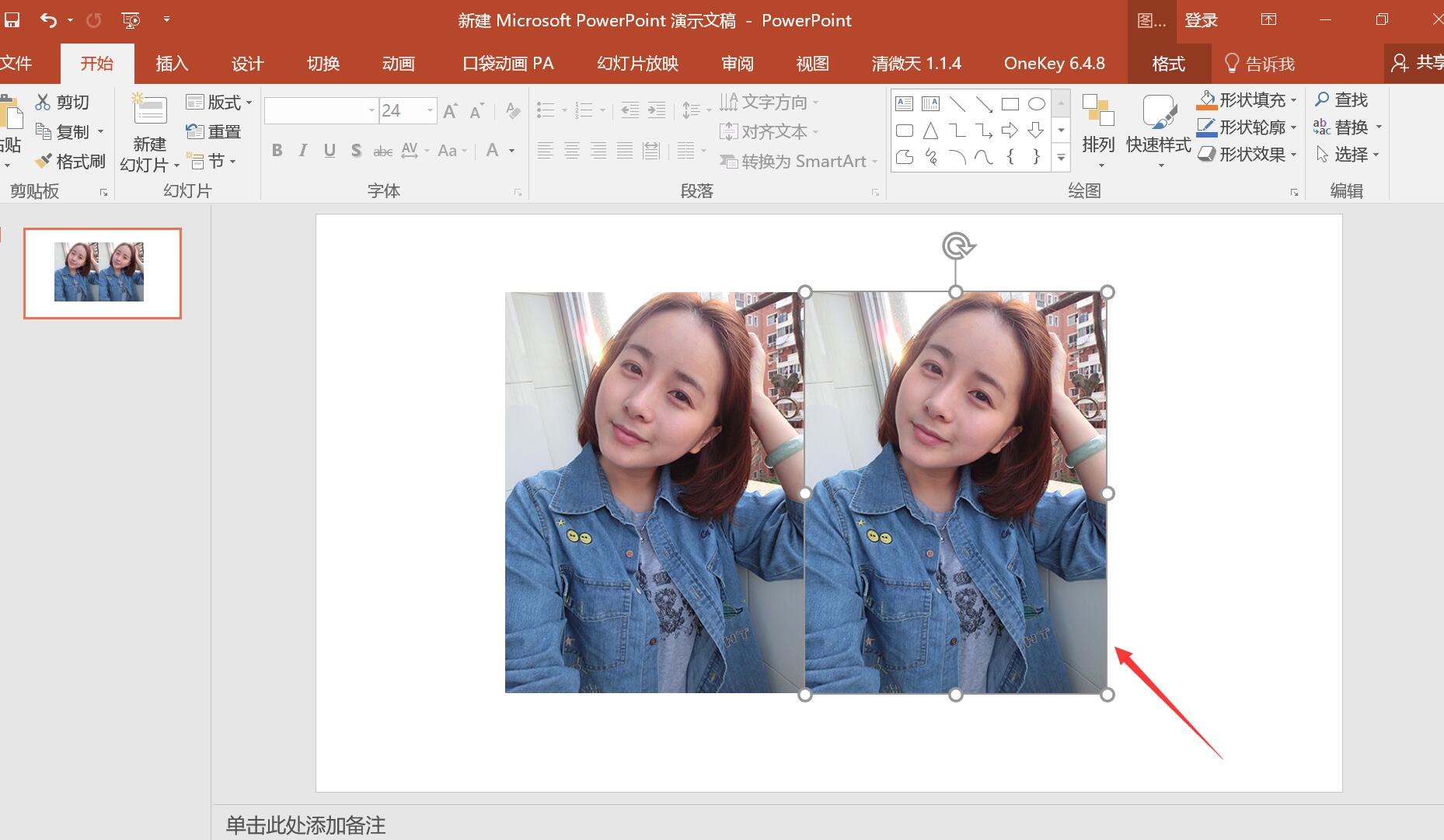This screenshot has width=1444, height=840.
Task: Select the left picture on the slide
Action: point(654,493)
